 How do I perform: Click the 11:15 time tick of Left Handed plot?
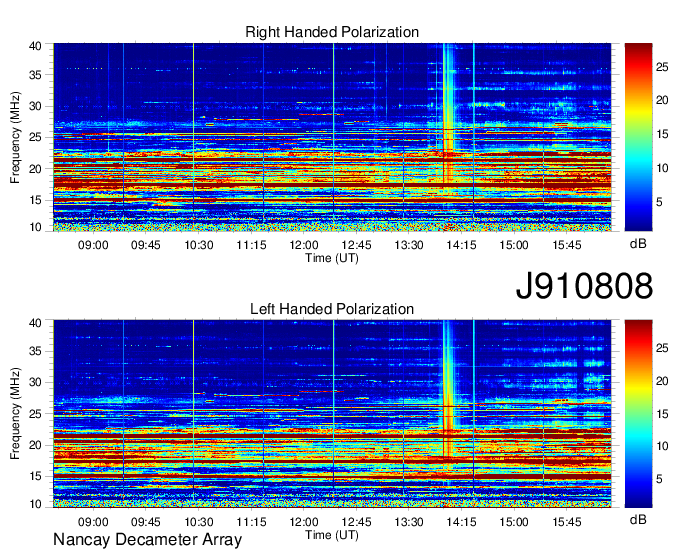point(251,522)
